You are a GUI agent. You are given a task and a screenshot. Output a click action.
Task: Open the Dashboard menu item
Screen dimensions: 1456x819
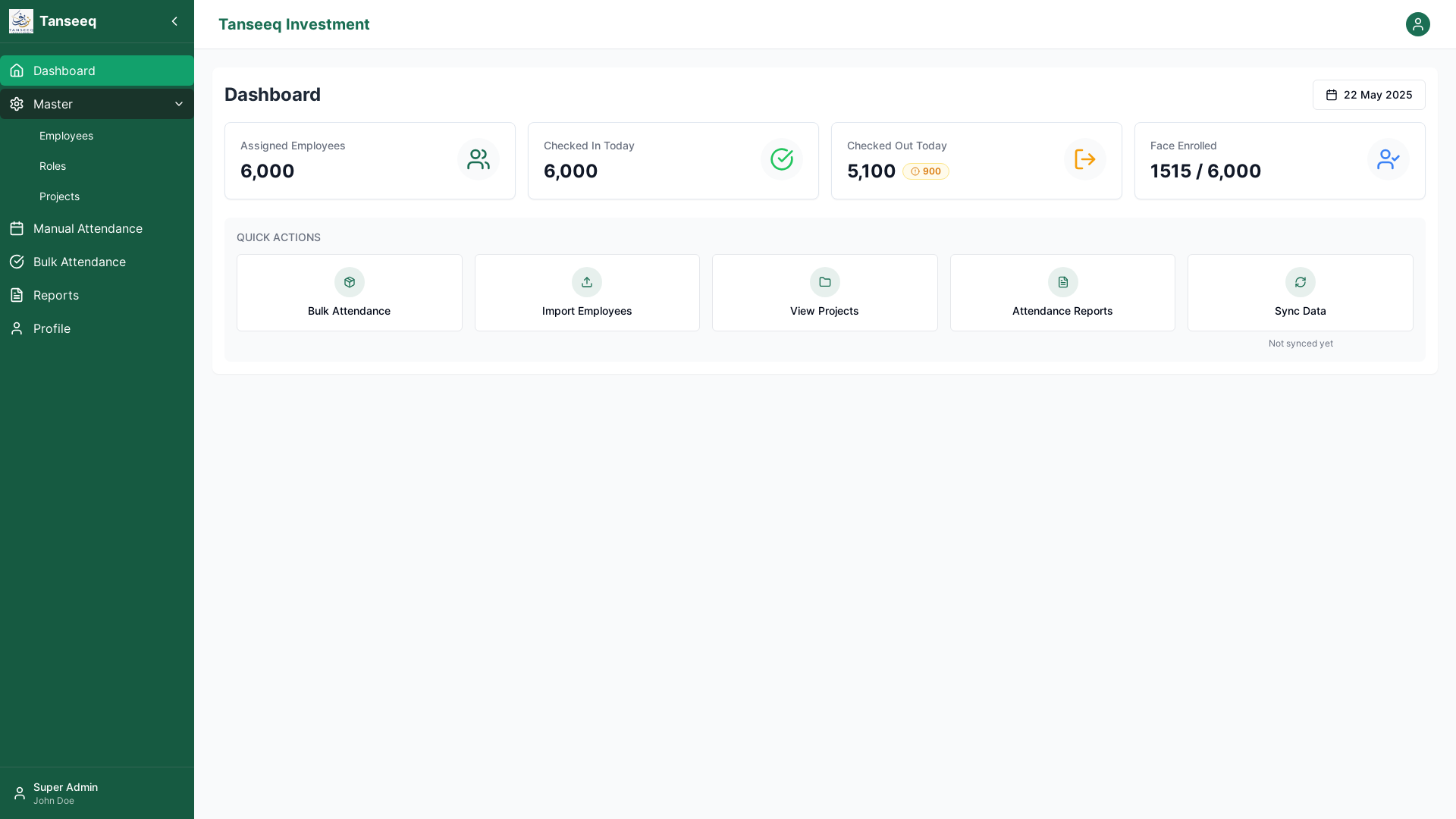(97, 71)
